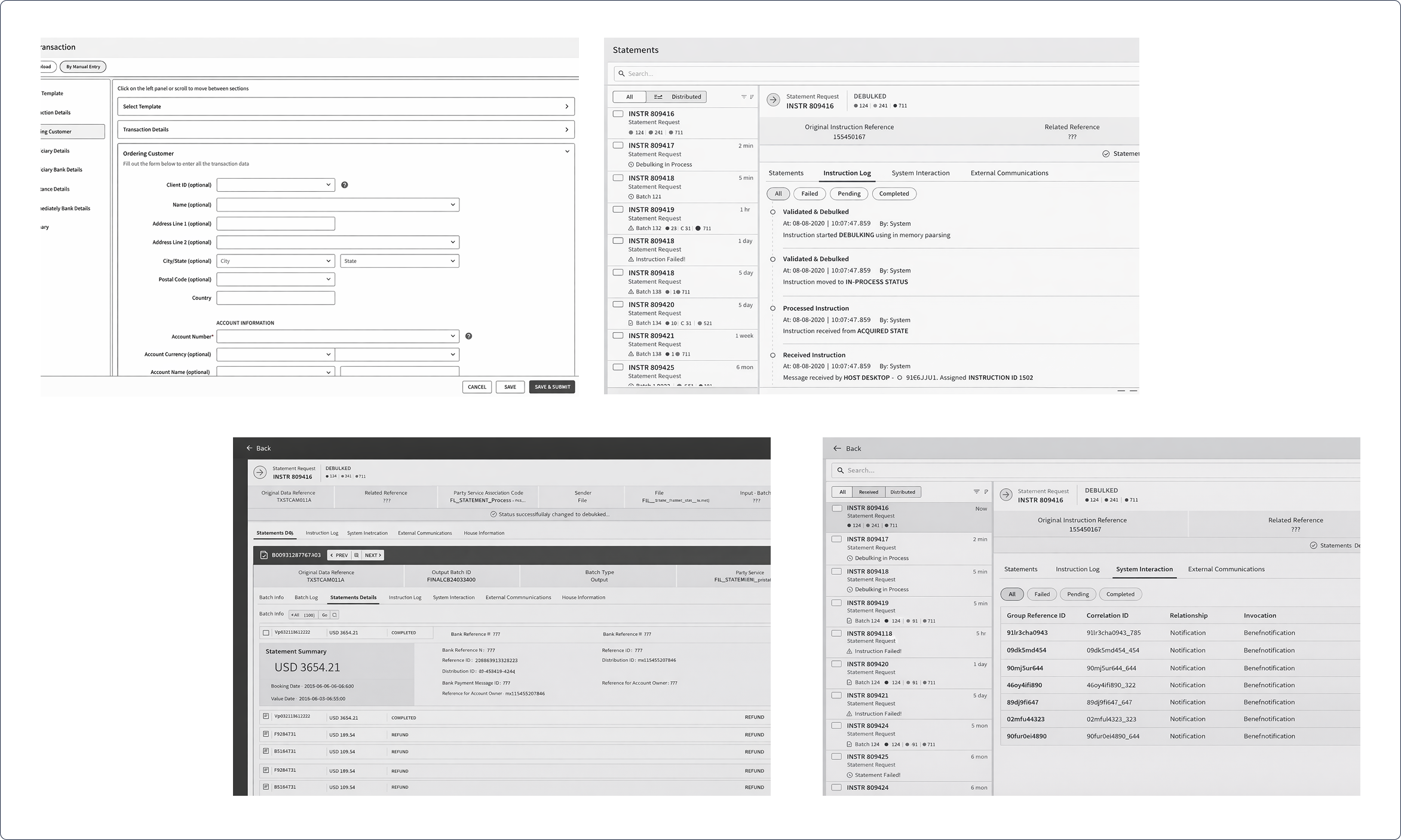Select the Failed filter pill in the Instruction Log
Screen dimensions: 1401x840
tap(810, 194)
